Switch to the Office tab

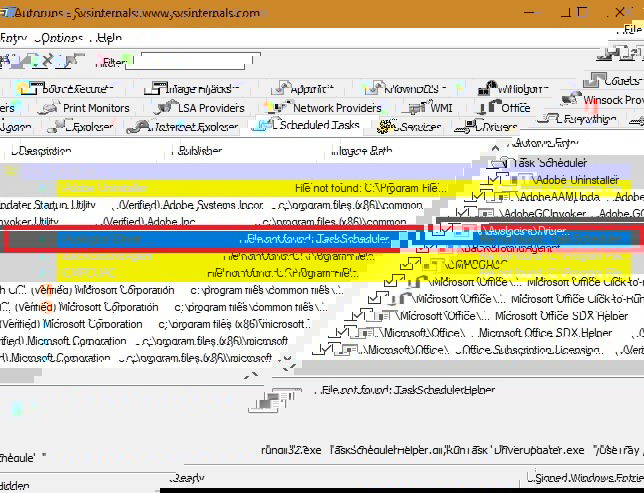(505, 108)
